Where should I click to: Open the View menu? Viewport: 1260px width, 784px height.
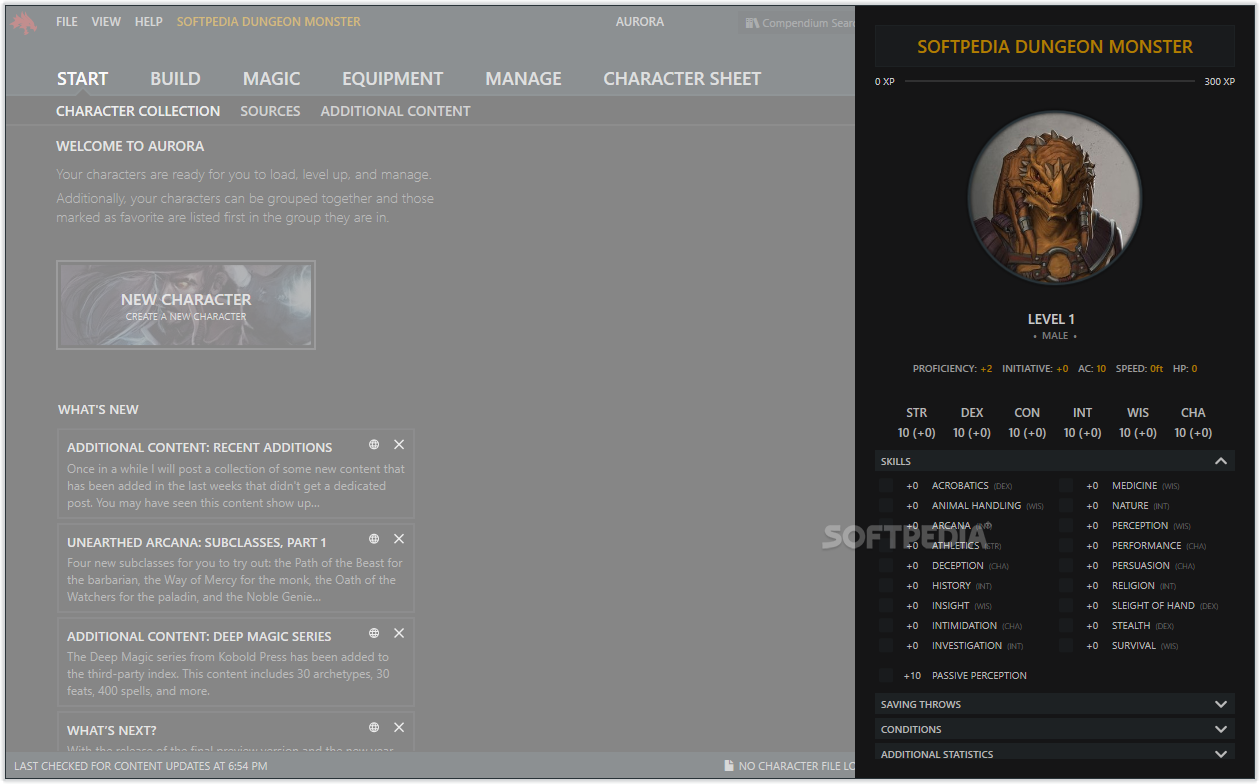[x=106, y=21]
